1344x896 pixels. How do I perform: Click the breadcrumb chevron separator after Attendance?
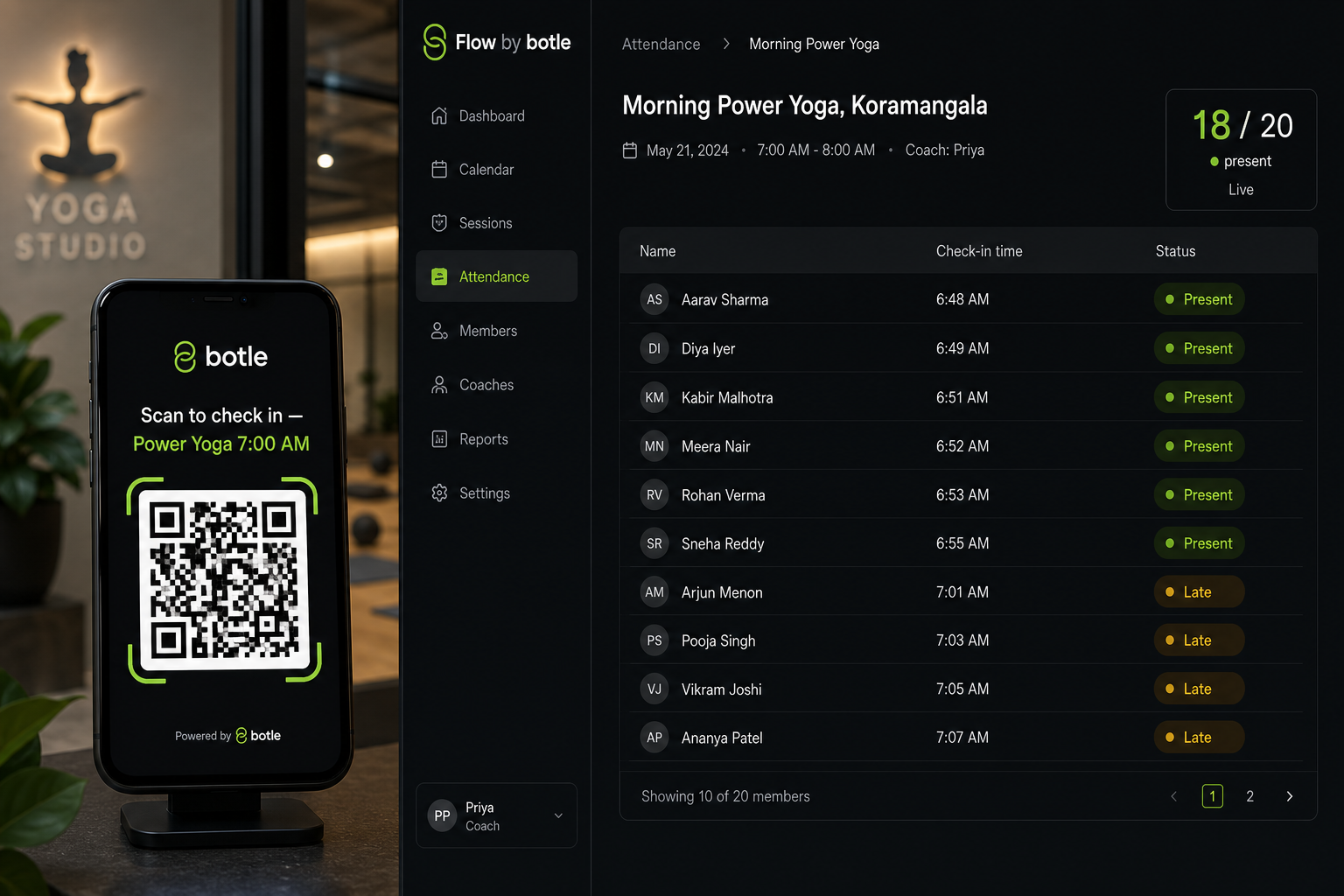(x=726, y=44)
